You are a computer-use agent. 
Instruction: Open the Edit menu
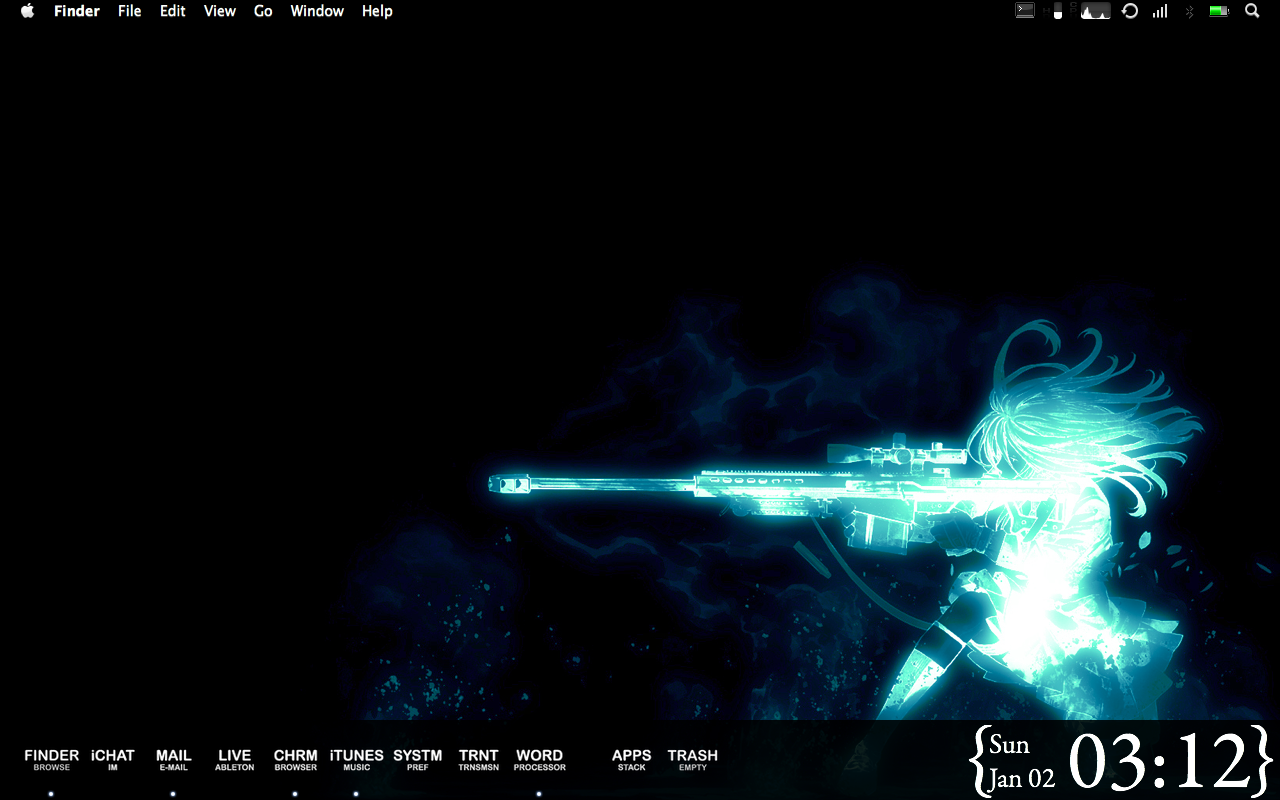pos(173,11)
